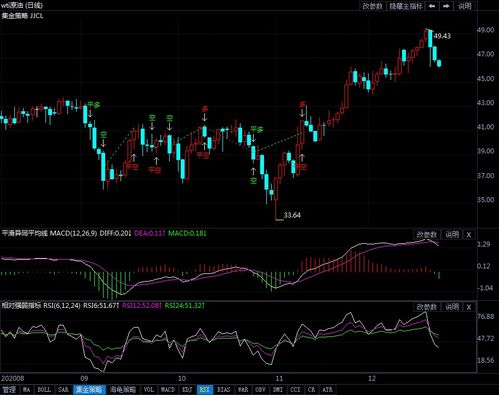499x395 pixels.
Task: Click the DEA:0.11 value text
Action: point(149,233)
